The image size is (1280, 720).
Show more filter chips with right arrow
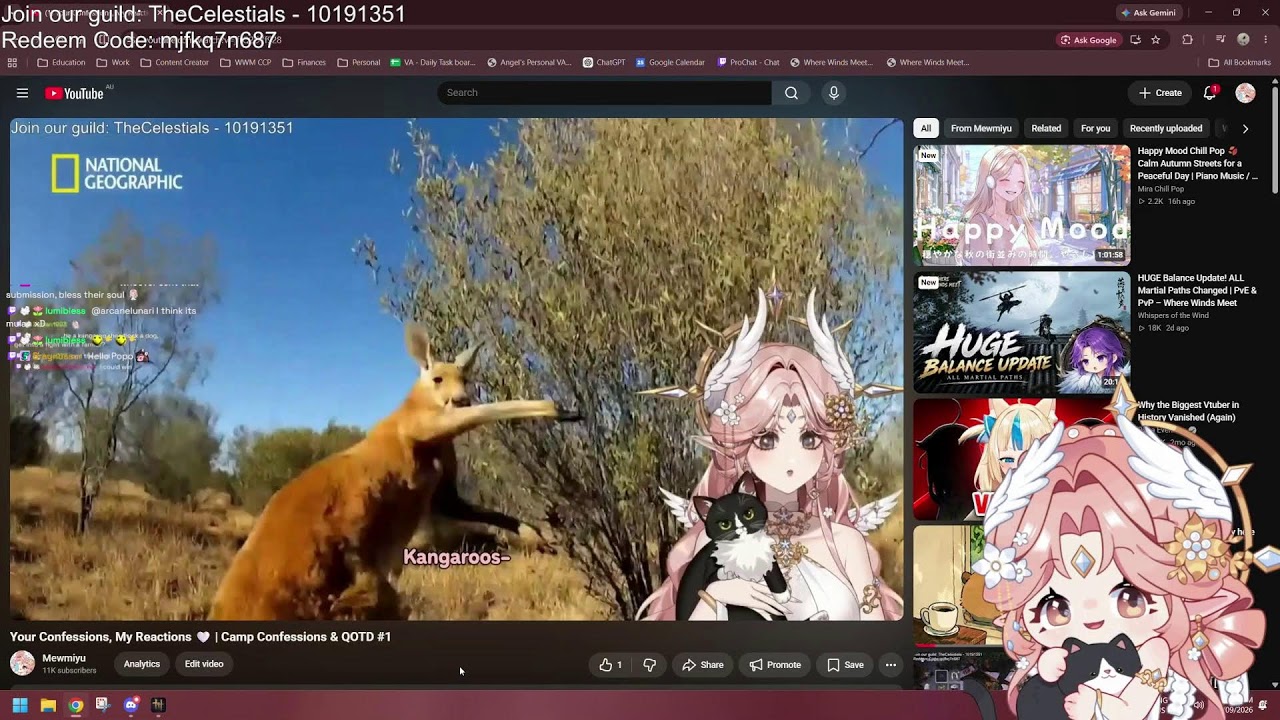point(1245,128)
